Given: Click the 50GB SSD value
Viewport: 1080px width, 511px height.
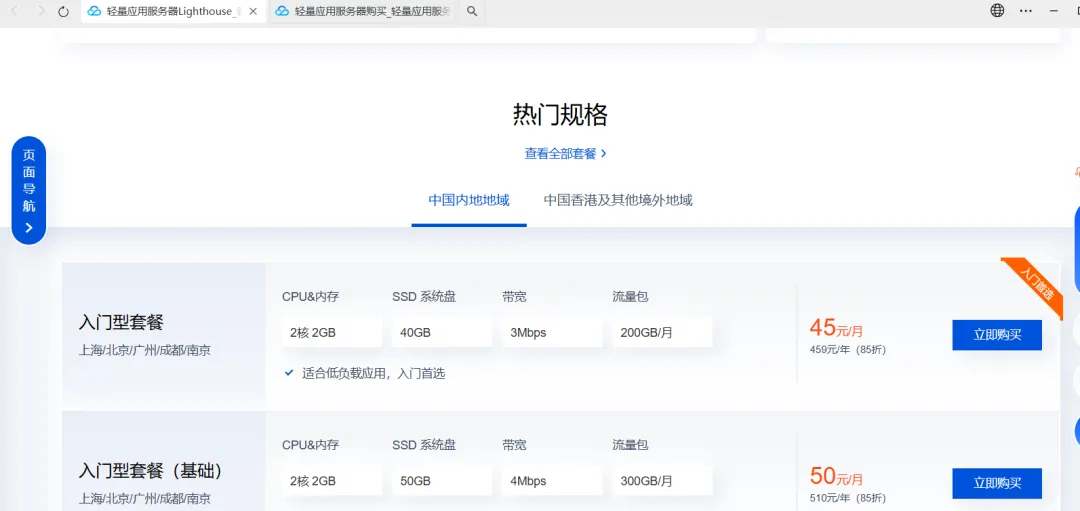Looking at the screenshot, I should click(442, 481).
